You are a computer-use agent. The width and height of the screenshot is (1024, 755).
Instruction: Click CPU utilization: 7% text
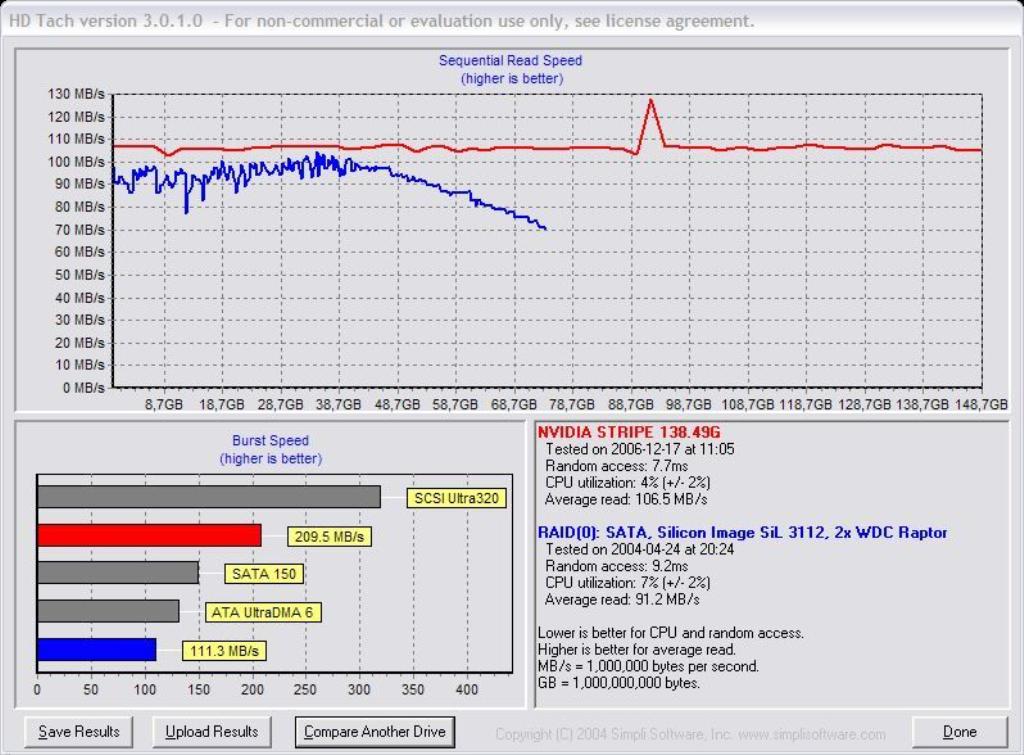(628, 583)
